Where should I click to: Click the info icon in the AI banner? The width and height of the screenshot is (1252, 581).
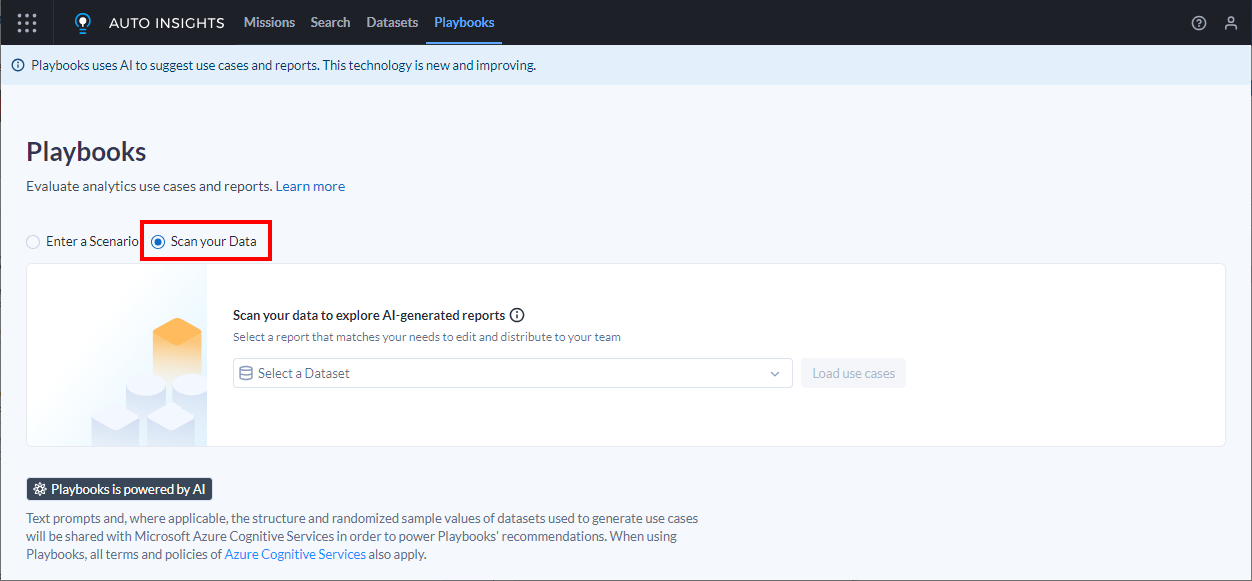[x=18, y=65]
